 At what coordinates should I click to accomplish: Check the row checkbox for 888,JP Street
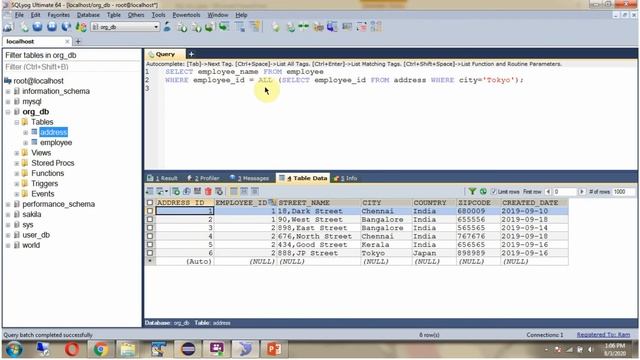point(150,253)
